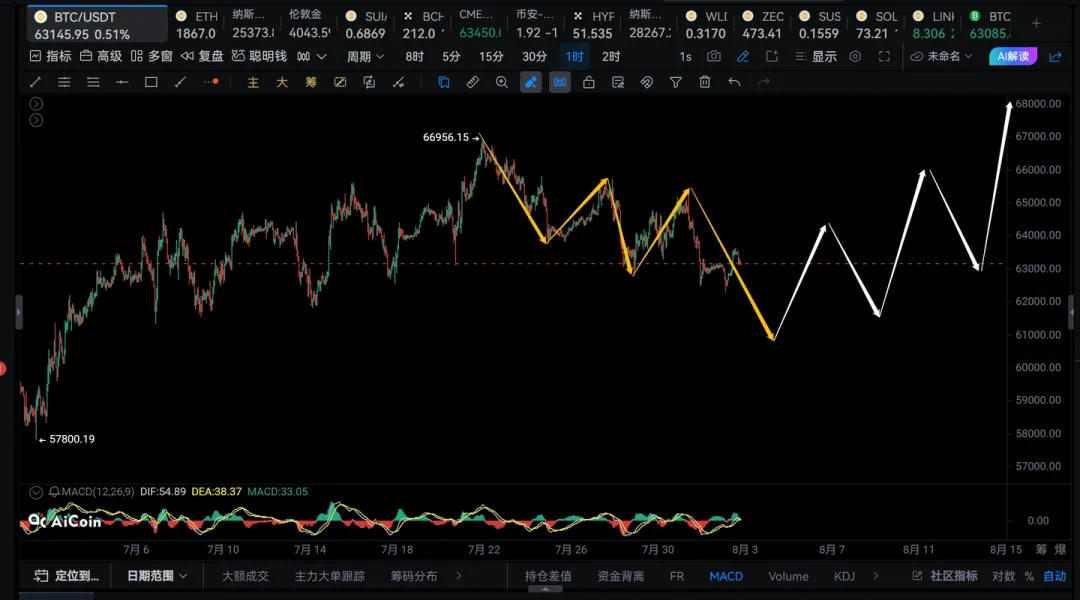Collapse the MACD indicator panel chevron
The width and height of the screenshot is (1080, 600).
click(x=36, y=492)
